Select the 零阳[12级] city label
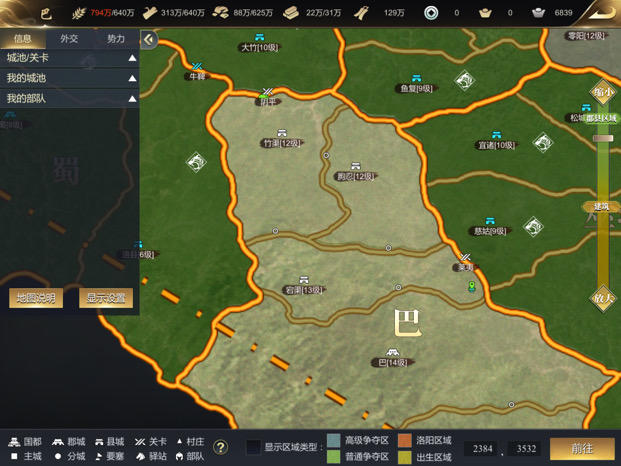Viewport: 621px width, 466px height. click(x=586, y=36)
